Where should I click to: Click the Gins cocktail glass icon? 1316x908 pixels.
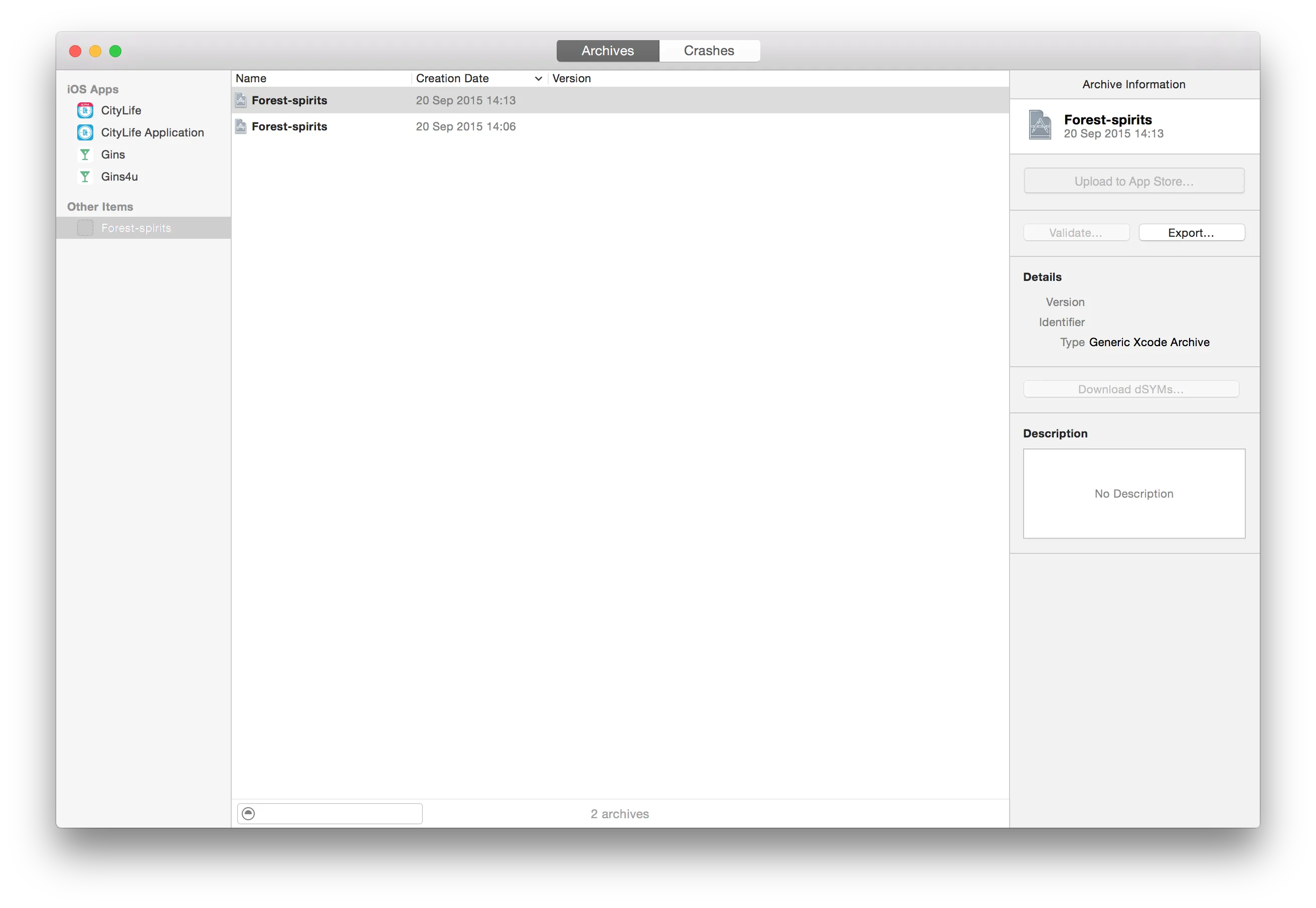coord(85,155)
